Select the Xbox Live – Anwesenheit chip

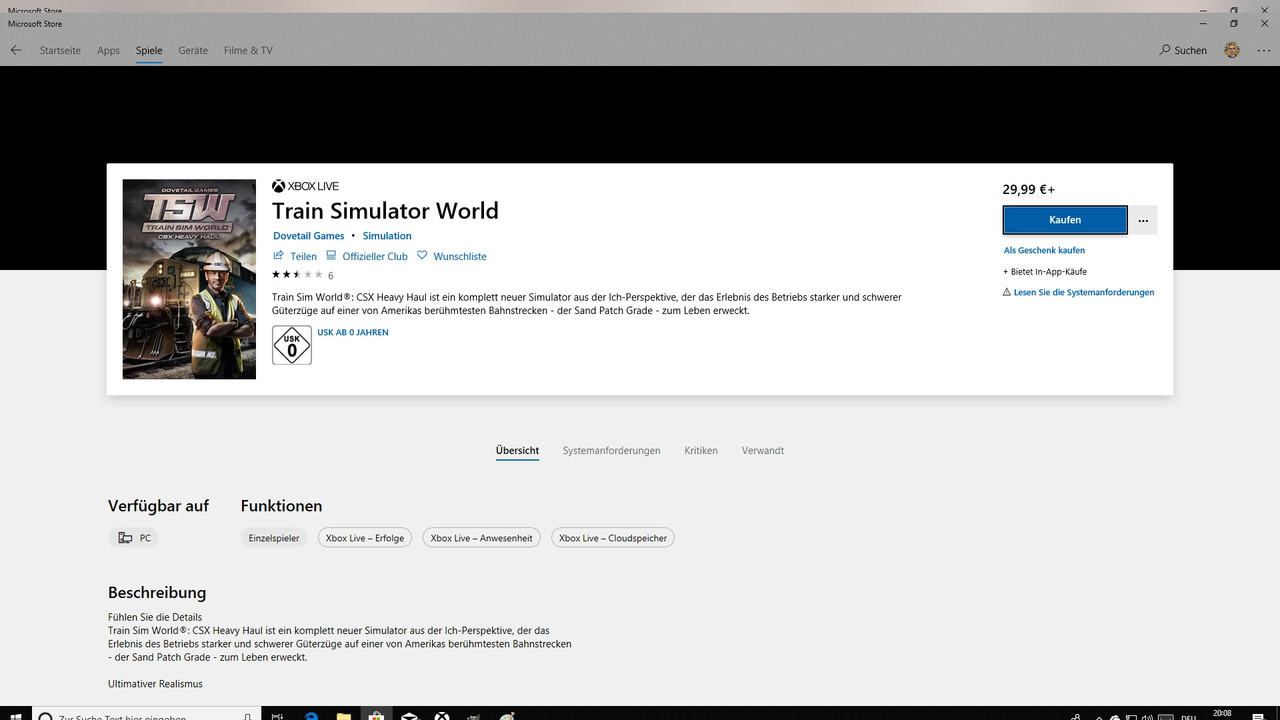[x=481, y=538]
